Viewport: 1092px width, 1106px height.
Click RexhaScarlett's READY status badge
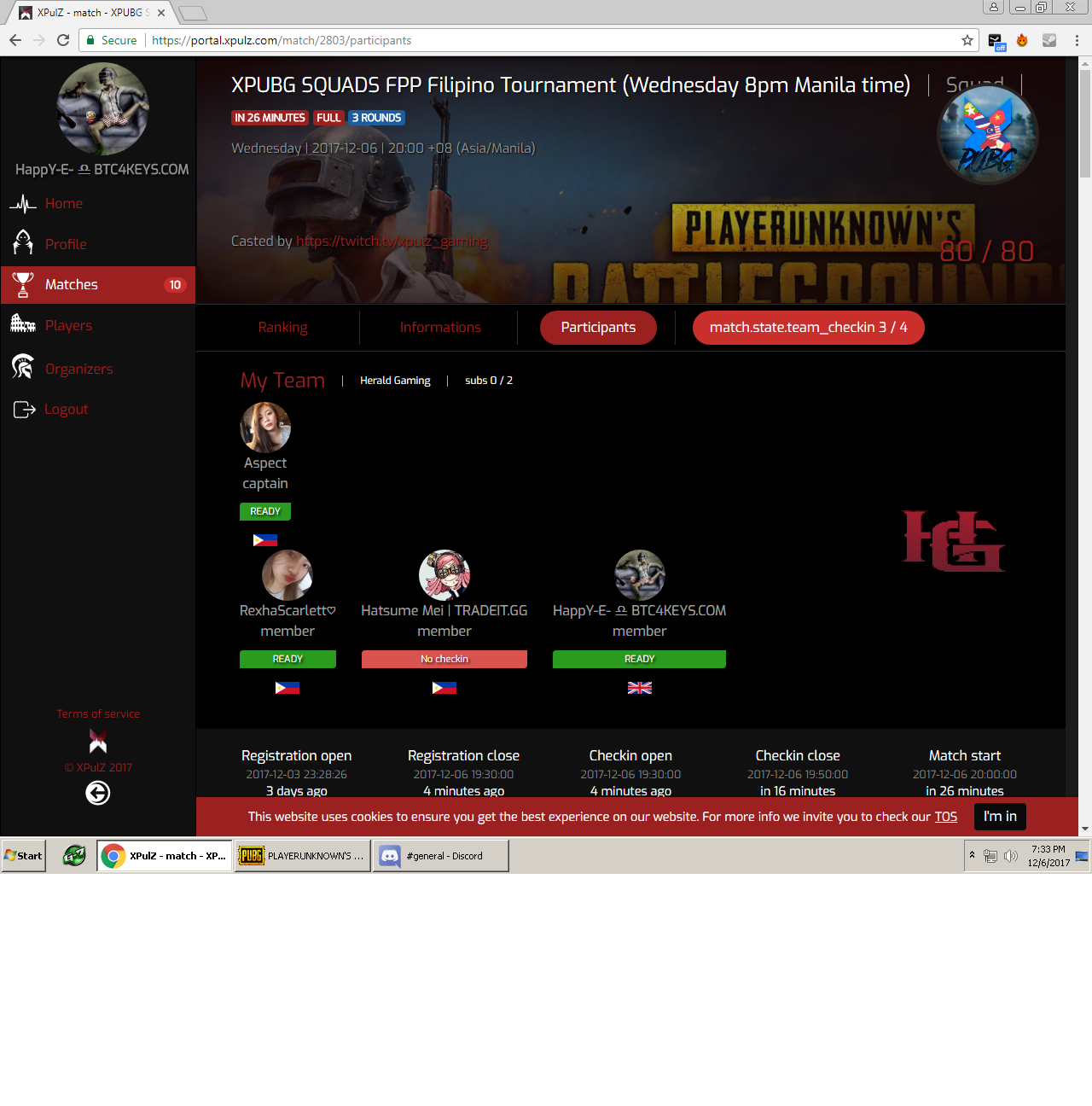pos(288,659)
